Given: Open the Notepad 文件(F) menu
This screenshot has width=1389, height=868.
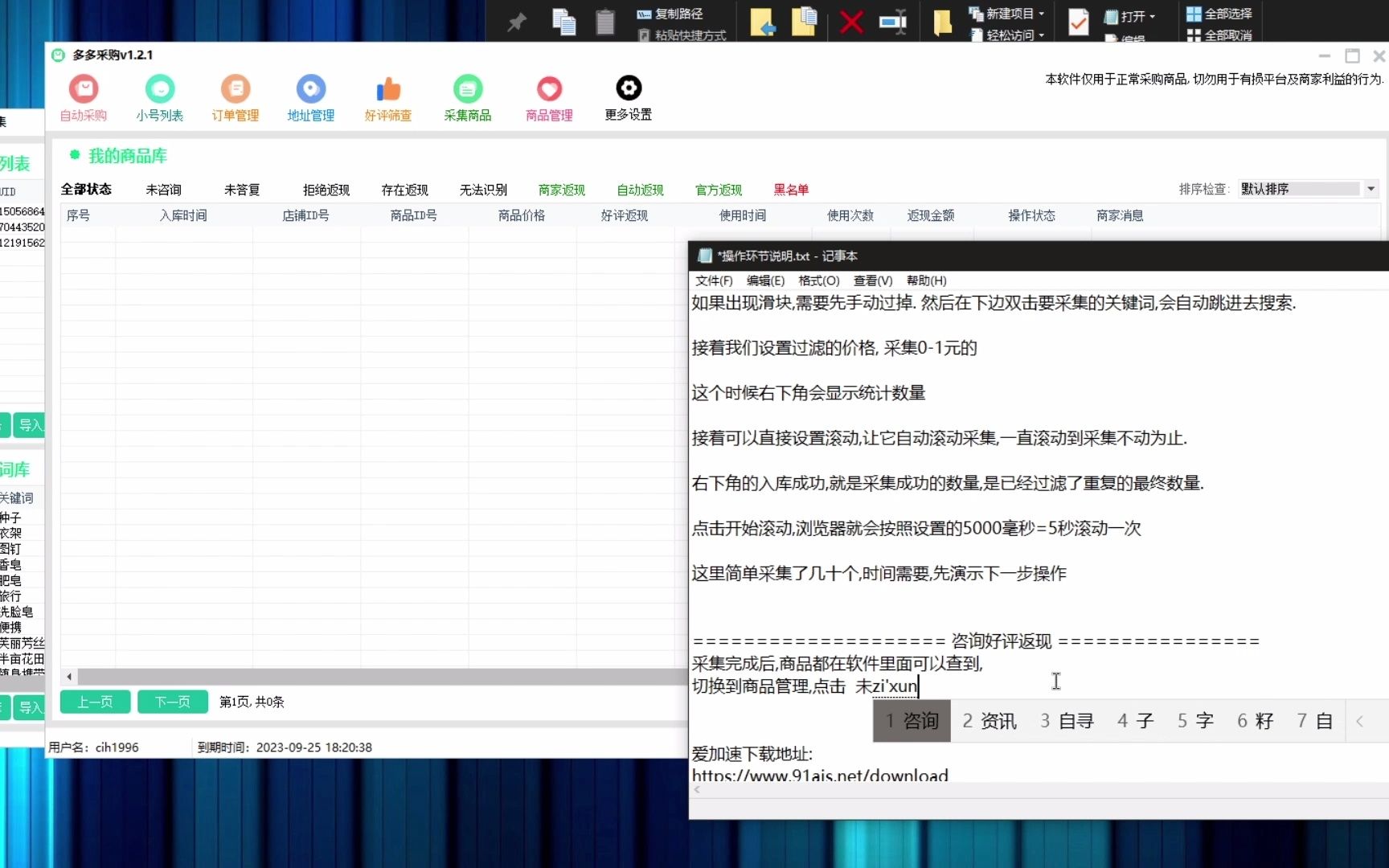Looking at the screenshot, I should [x=714, y=280].
